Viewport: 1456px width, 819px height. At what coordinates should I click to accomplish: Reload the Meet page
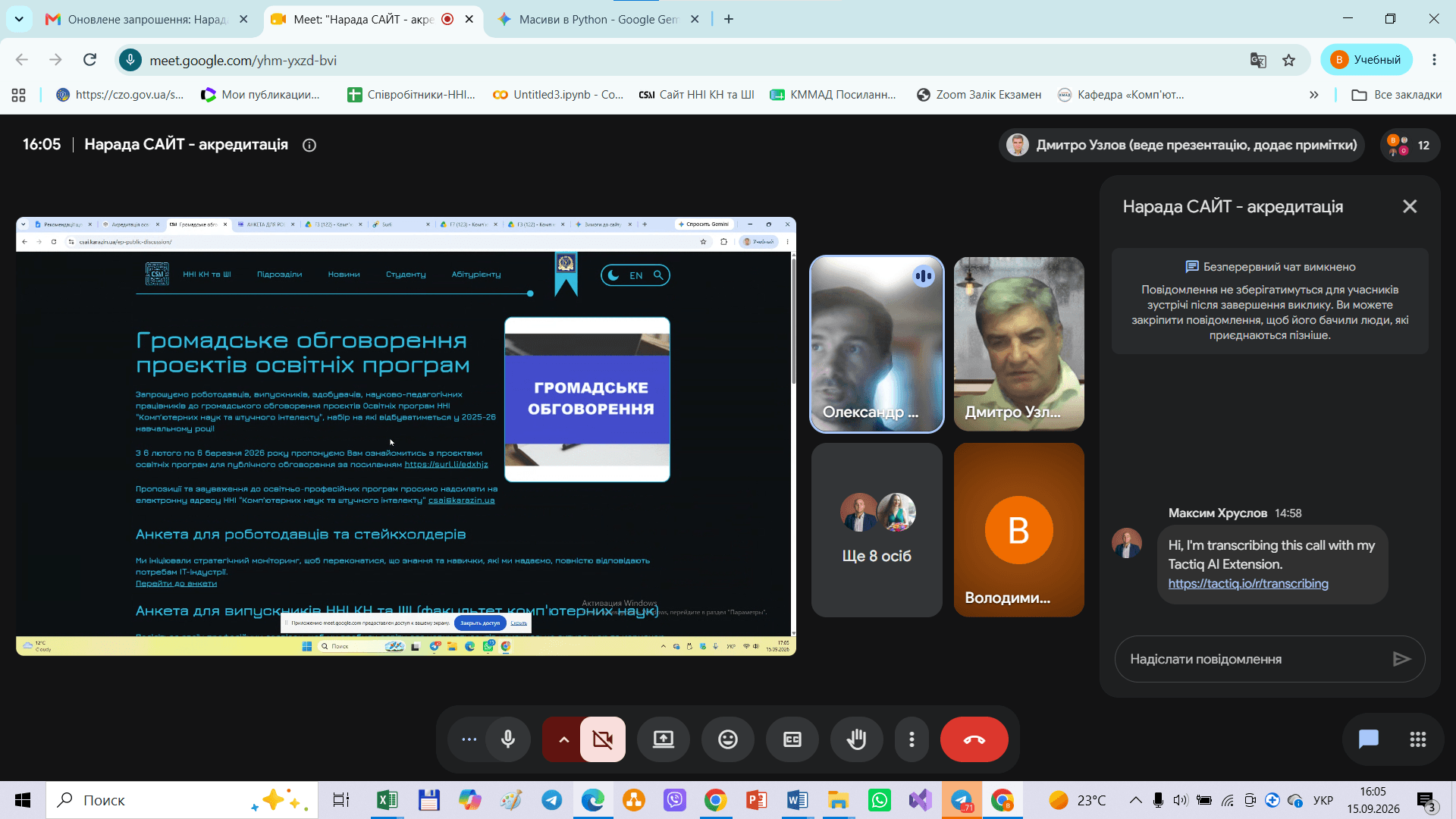click(x=89, y=60)
